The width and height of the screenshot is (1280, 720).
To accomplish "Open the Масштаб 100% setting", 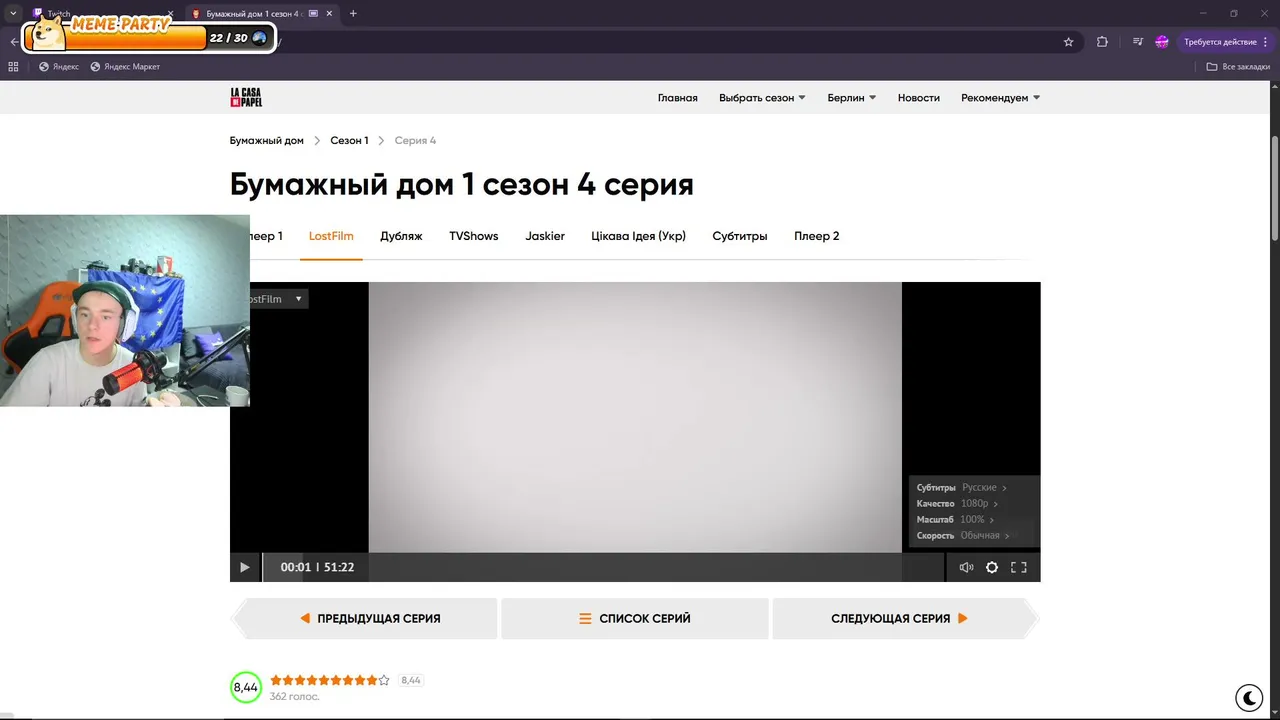I will click(x=955, y=520).
